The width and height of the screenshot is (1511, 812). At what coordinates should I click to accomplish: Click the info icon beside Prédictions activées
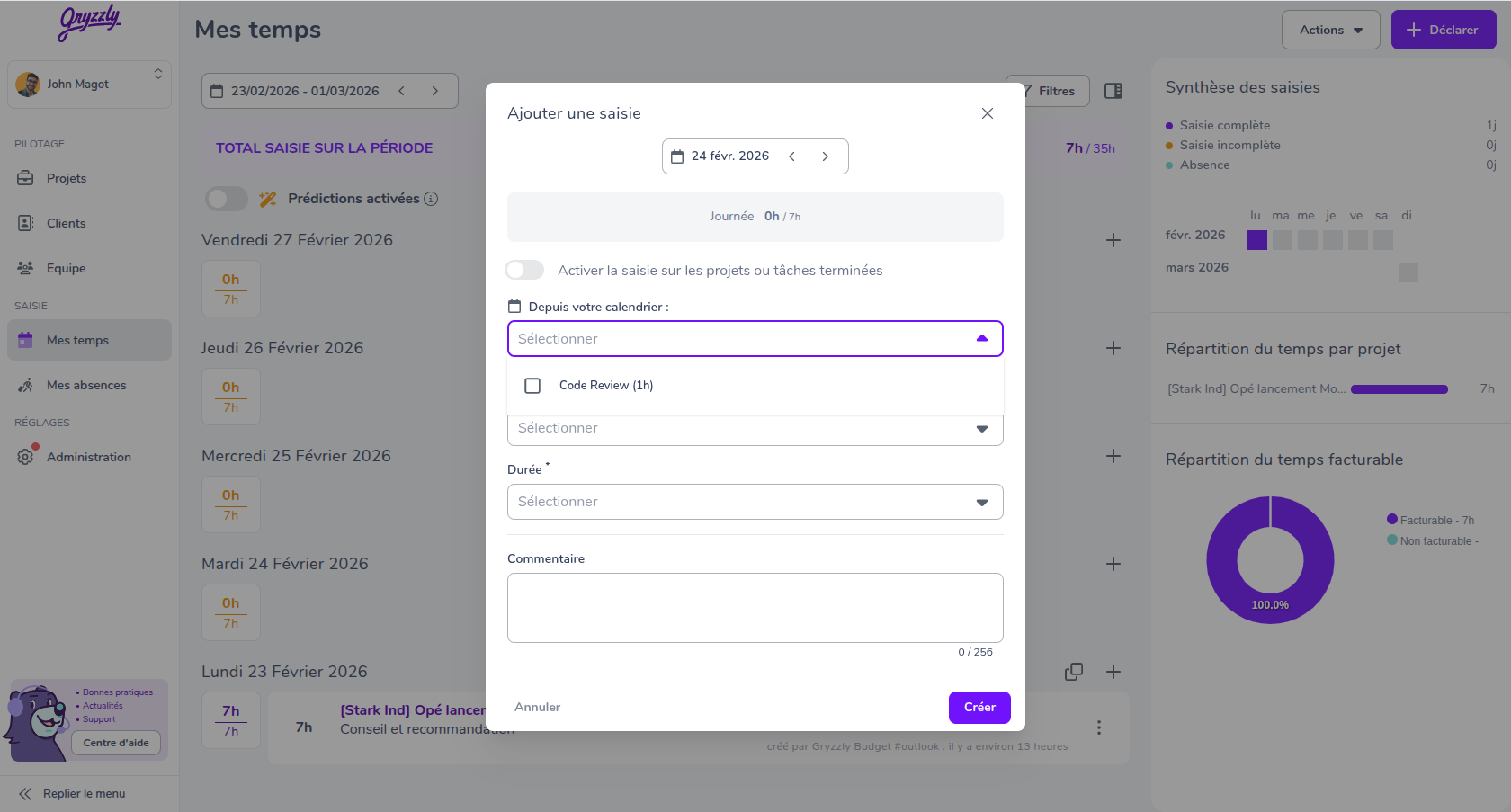coord(431,199)
